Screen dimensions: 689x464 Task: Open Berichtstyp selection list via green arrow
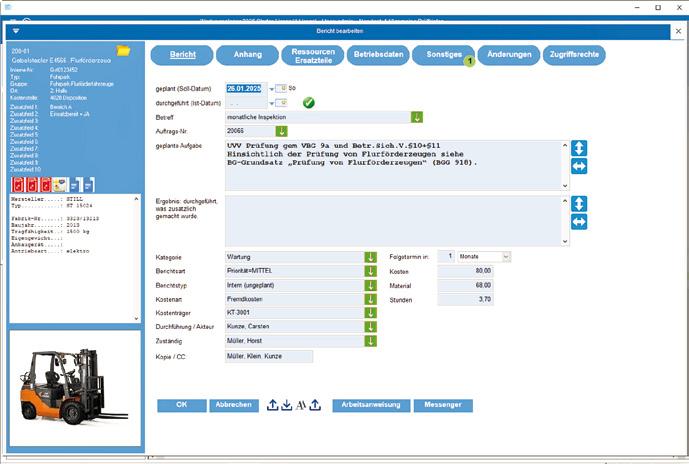click(x=370, y=285)
